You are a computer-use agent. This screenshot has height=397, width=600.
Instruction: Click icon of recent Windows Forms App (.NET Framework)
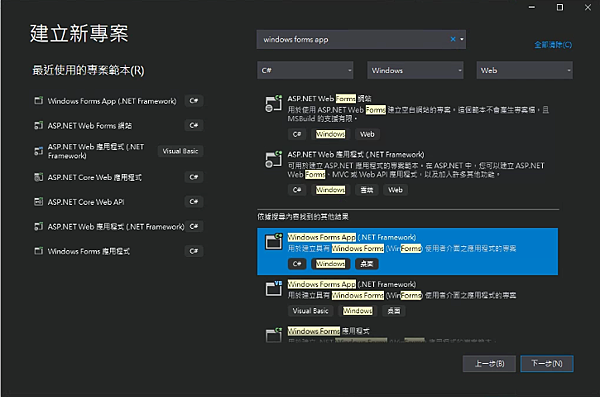(x=39, y=101)
